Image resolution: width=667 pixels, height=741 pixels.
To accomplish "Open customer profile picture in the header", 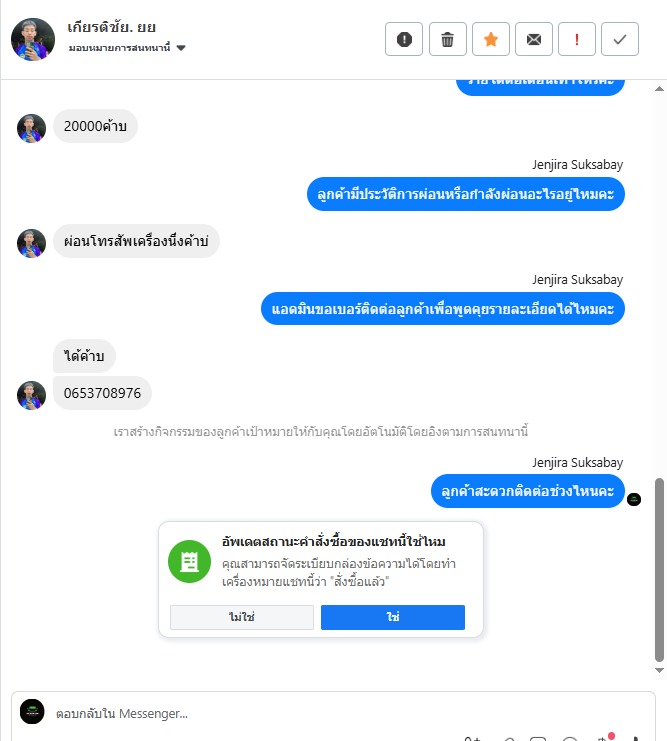I will coord(33,39).
